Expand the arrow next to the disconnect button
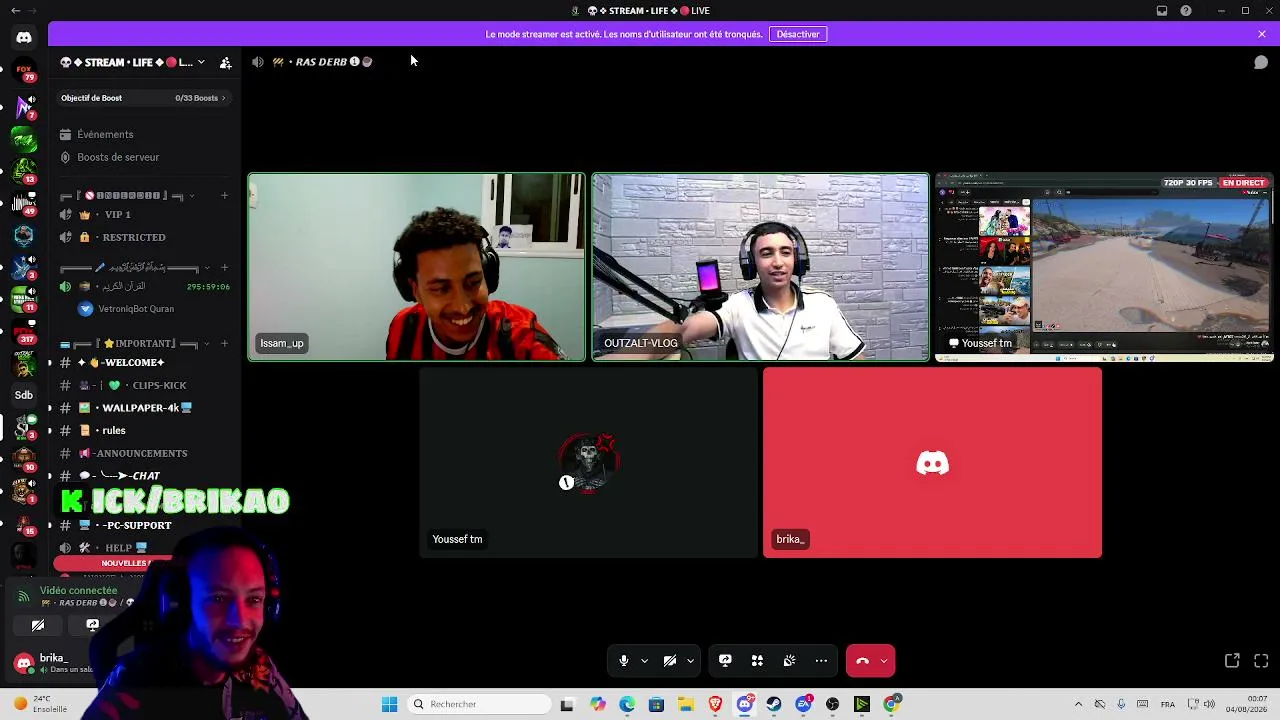The width and height of the screenshot is (1280, 720). [x=884, y=661]
